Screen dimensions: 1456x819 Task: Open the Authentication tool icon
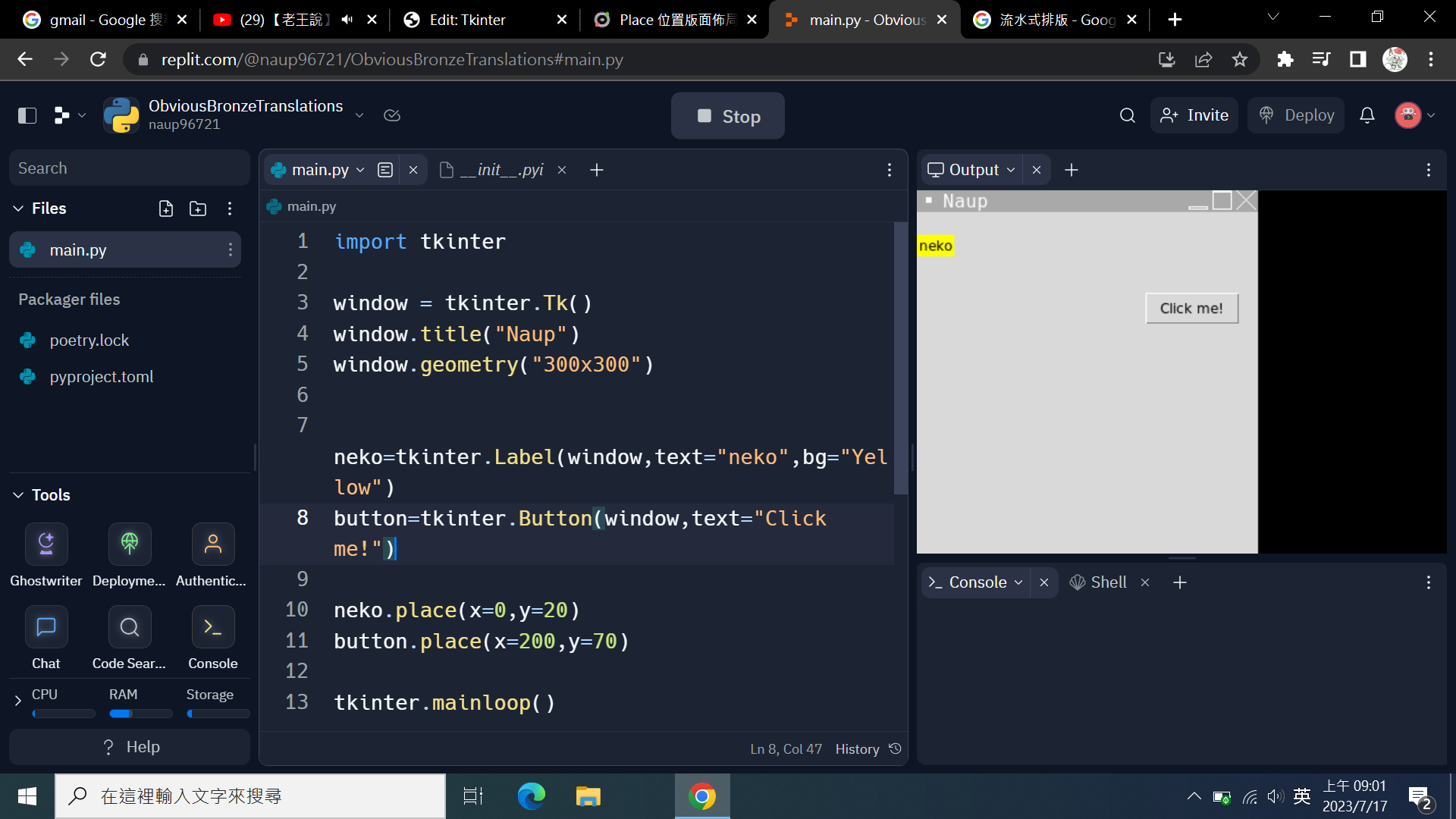[x=212, y=544]
